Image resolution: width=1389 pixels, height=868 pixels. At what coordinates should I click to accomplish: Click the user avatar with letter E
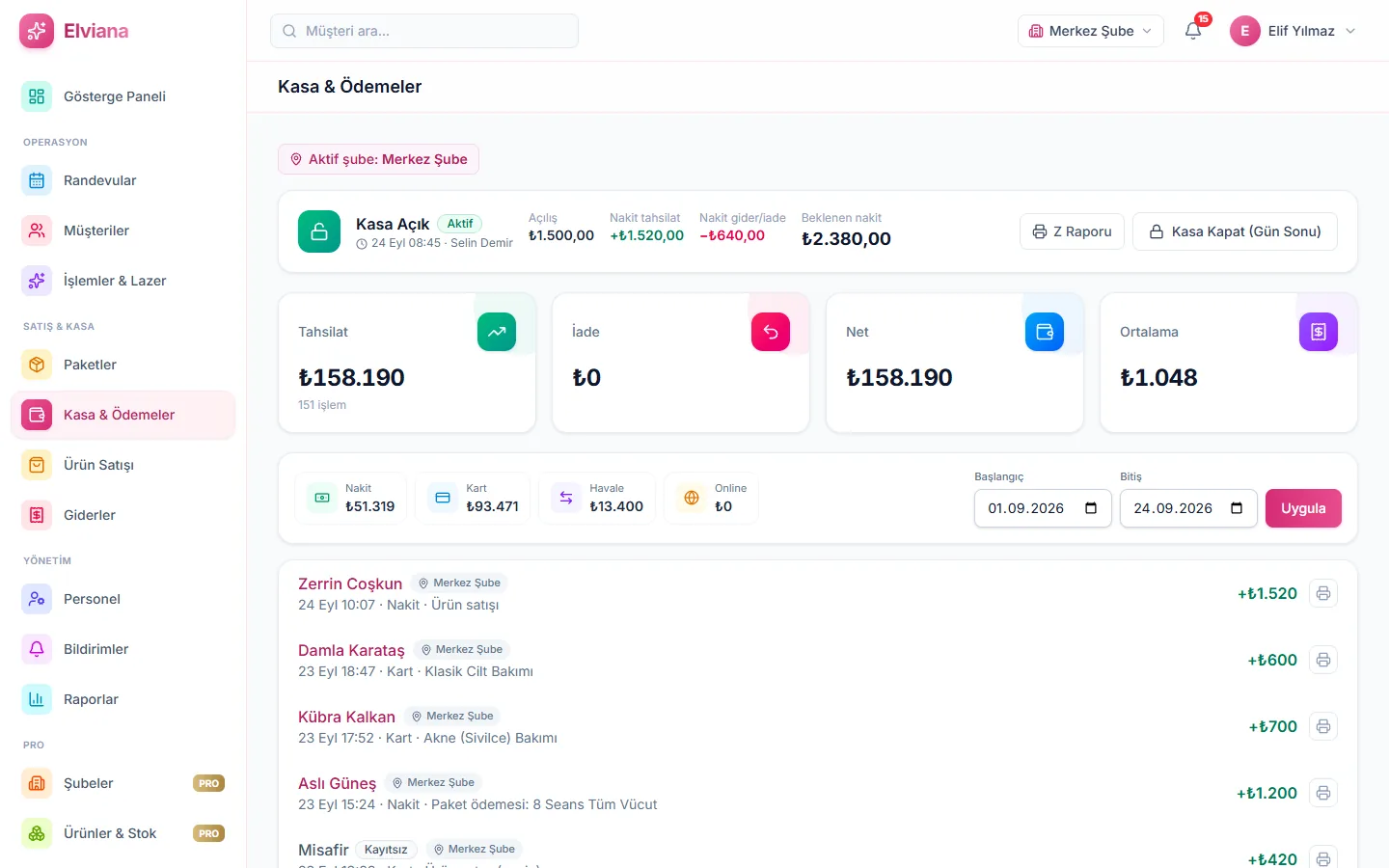(x=1245, y=31)
